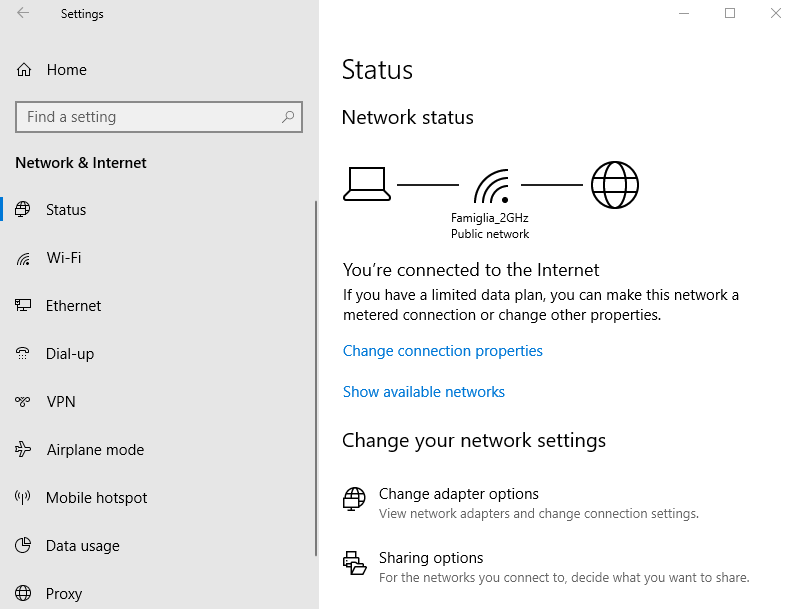Open Mobile hotspot settings
Viewport: 789px width, 609px height.
157,498
